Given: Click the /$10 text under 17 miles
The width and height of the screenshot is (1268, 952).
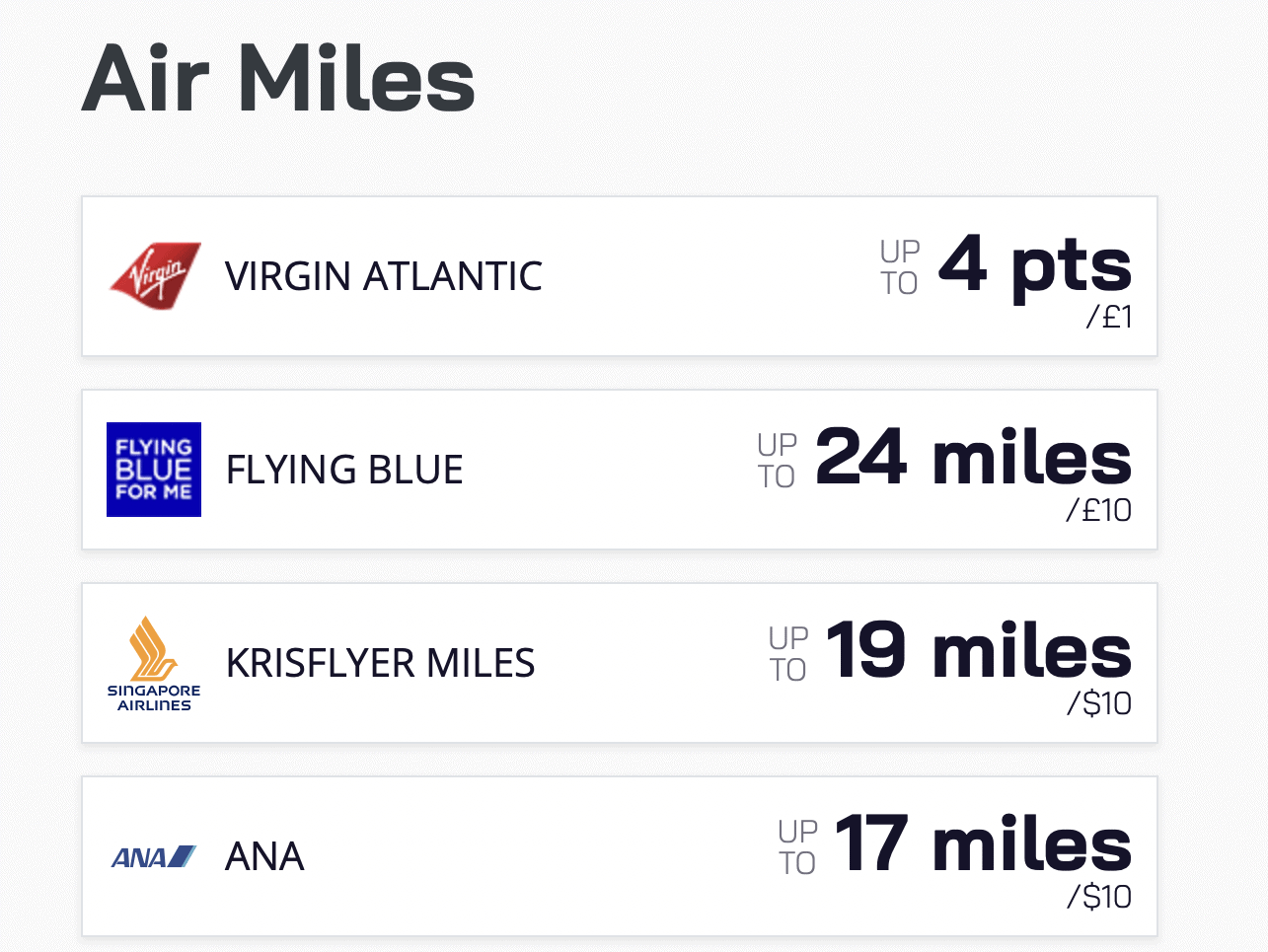Looking at the screenshot, I should [x=1099, y=897].
